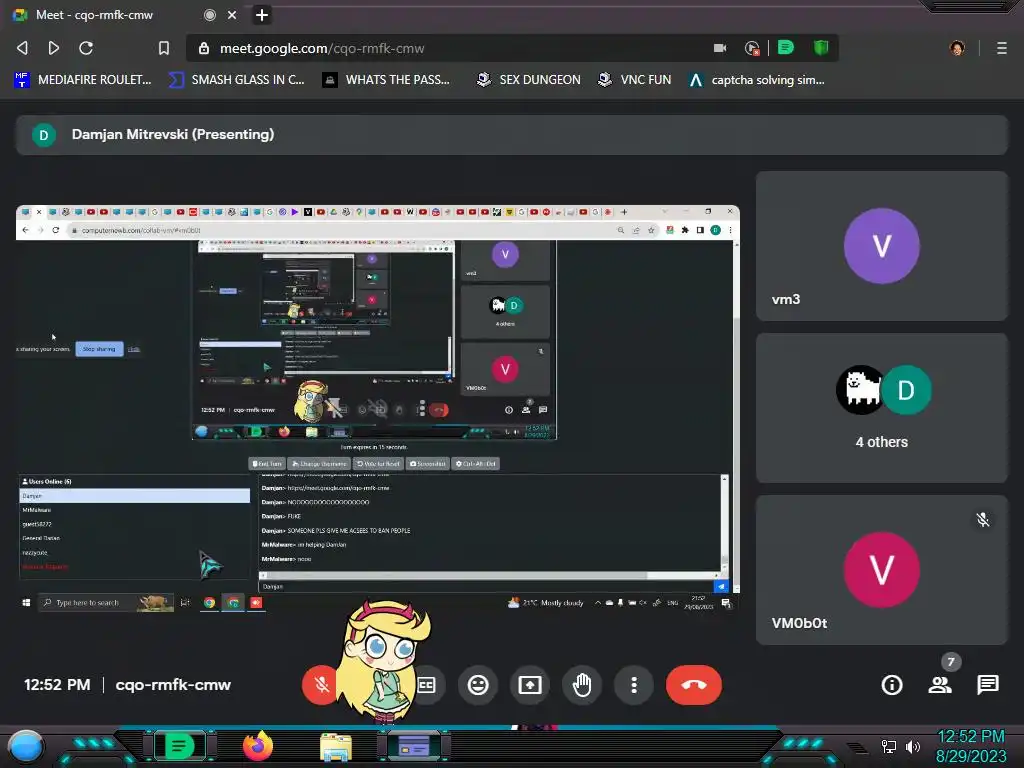Viewport: 1024px width, 768px height.
Task: Adjust volume via system tray speaker icon
Action: [913, 746]
